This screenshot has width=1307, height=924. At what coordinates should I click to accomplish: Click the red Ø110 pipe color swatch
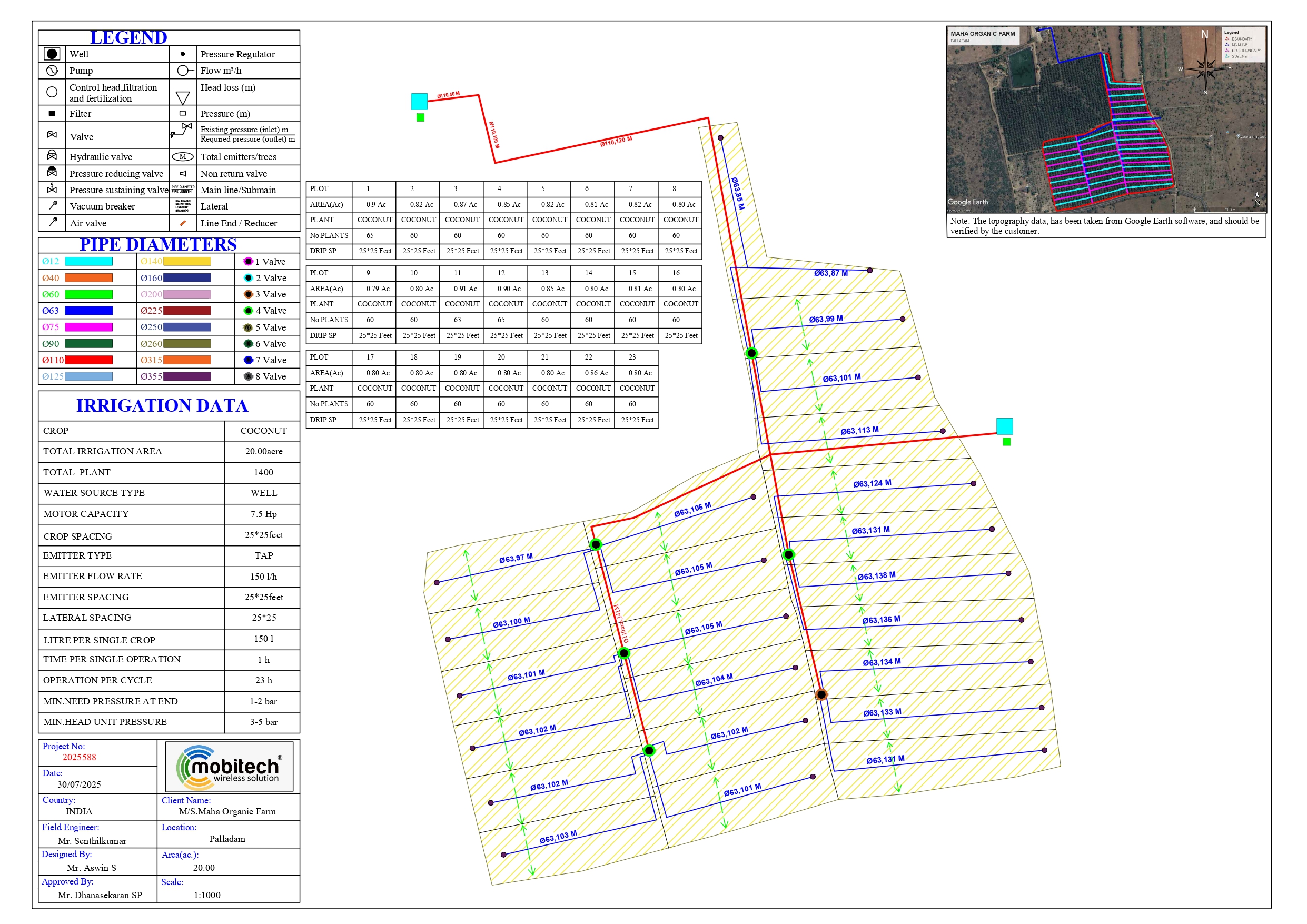click(89, 360)
